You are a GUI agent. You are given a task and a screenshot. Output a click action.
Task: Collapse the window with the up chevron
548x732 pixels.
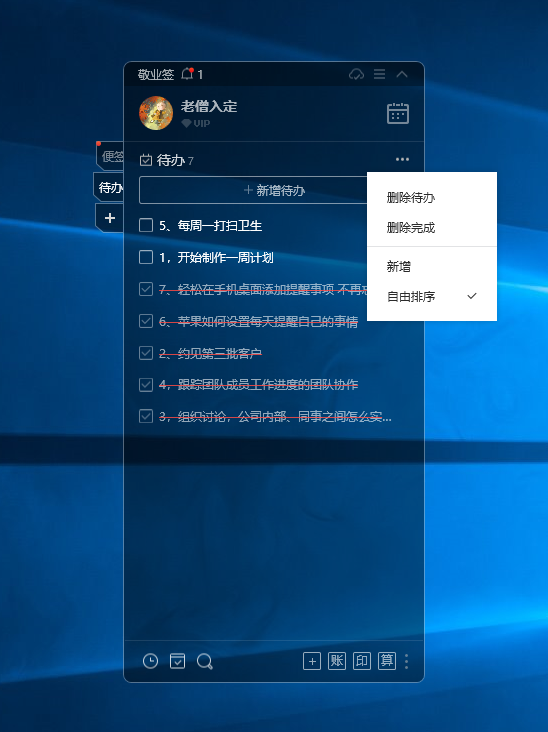(402, 74)
